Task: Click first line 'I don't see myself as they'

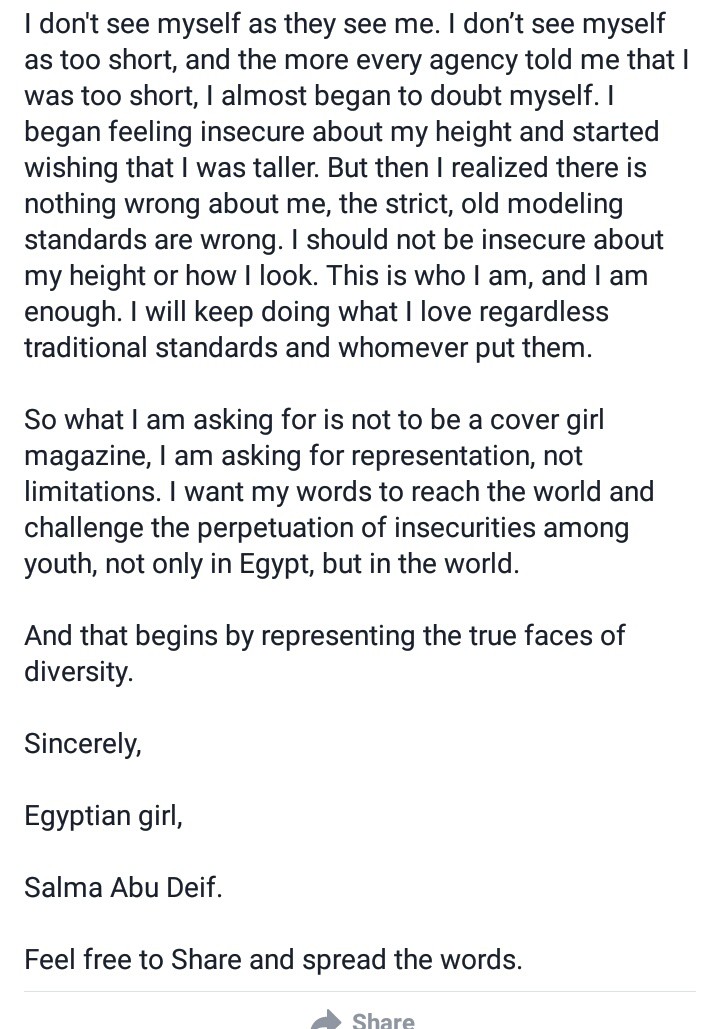Action: [x=345, y=23]
